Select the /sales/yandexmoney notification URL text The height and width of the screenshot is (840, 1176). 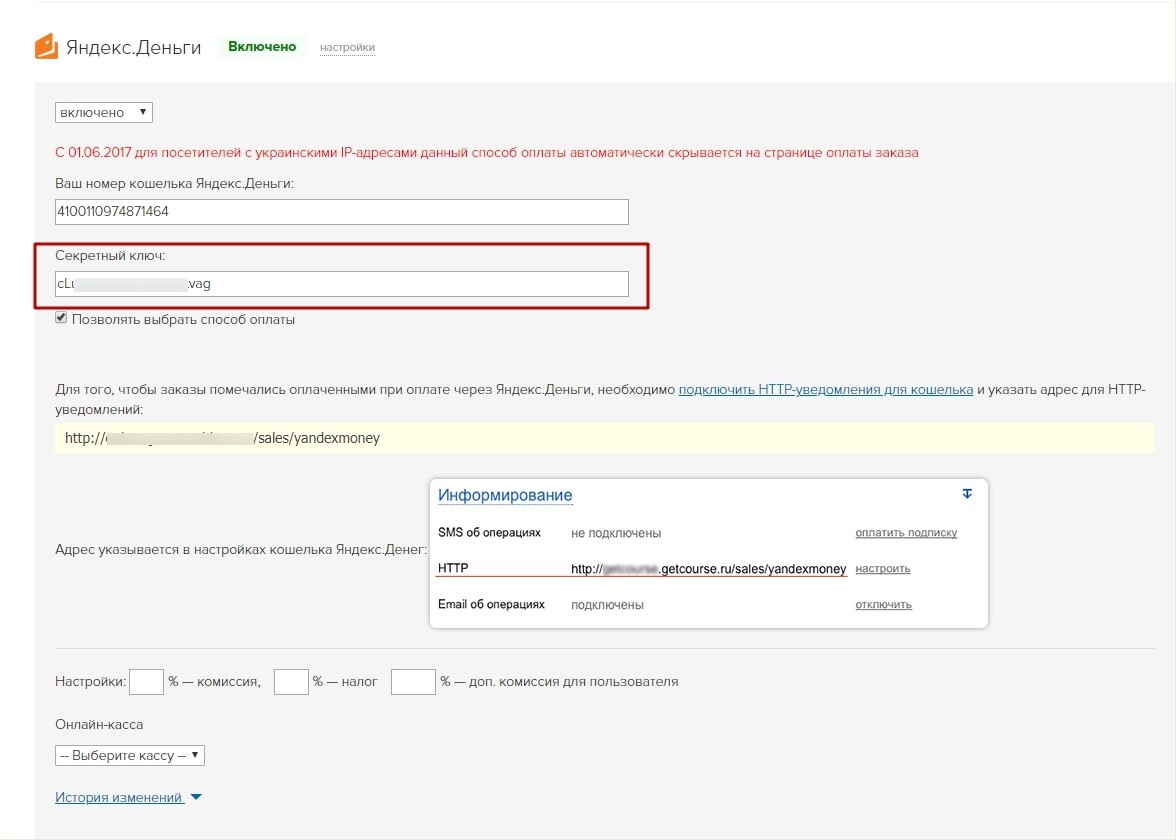click(x=222, y=438)
